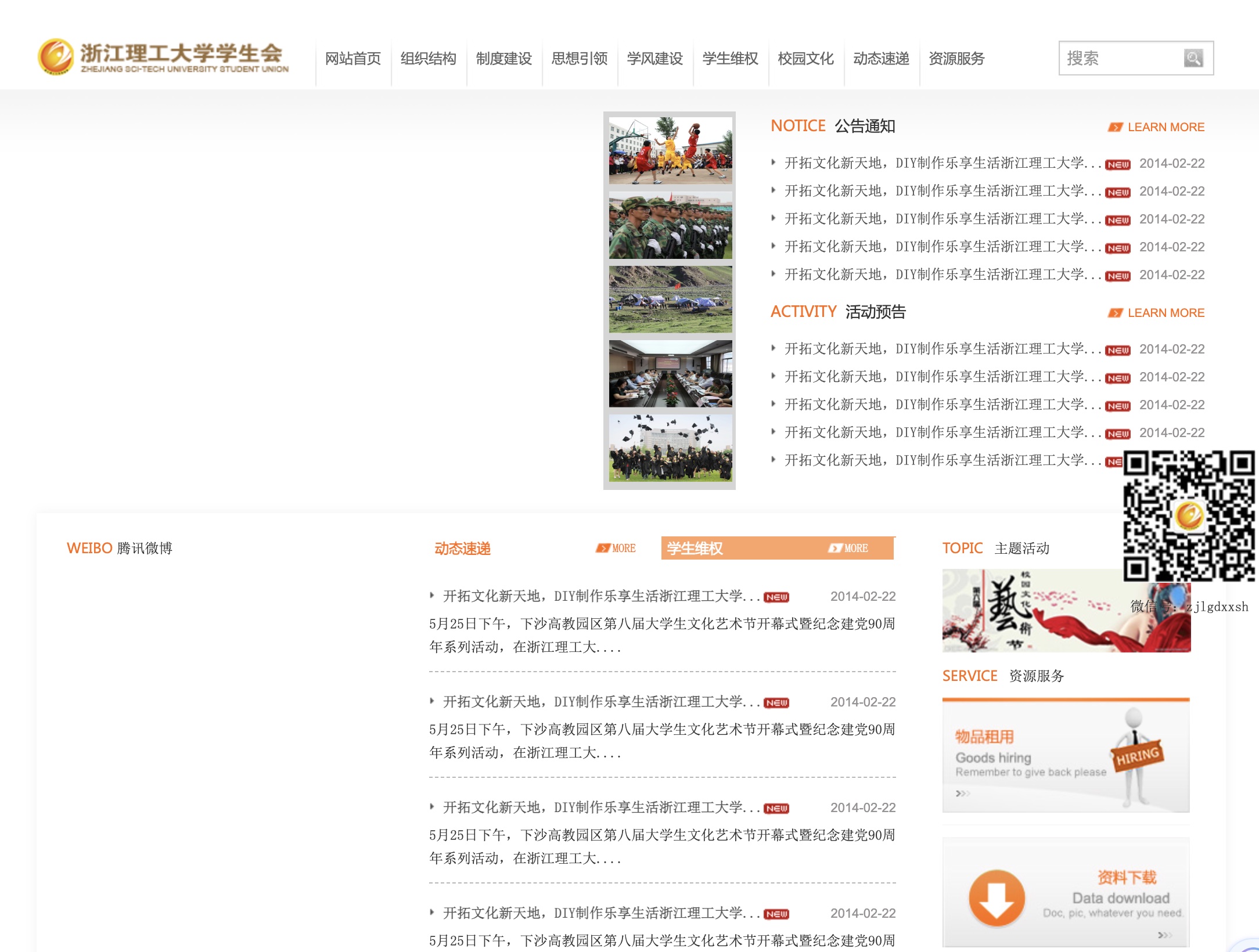Click MORE in the 学生维权 tab
This screenshot has width=1259, height=952.
[x=848, y=548]
